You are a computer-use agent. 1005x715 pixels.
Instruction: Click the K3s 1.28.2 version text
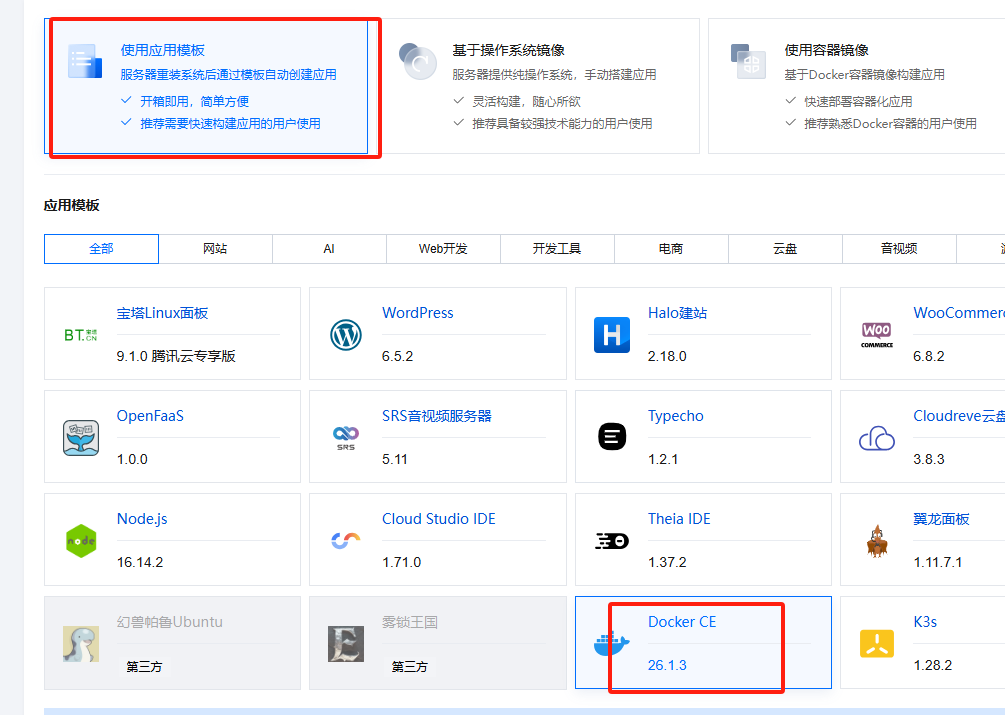933,665
